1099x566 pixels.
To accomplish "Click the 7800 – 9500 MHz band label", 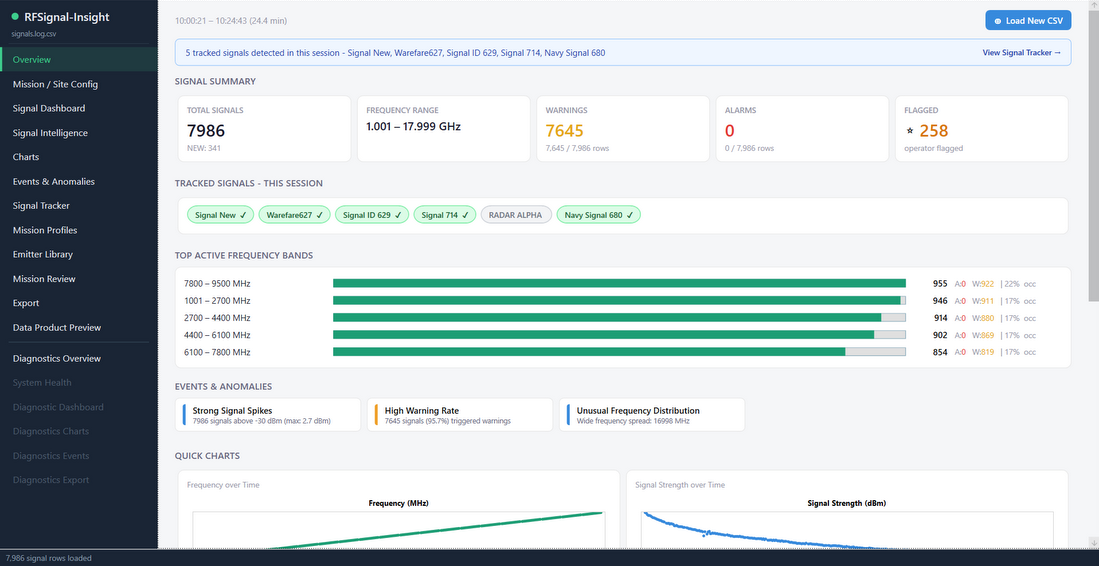I will 217,284.
